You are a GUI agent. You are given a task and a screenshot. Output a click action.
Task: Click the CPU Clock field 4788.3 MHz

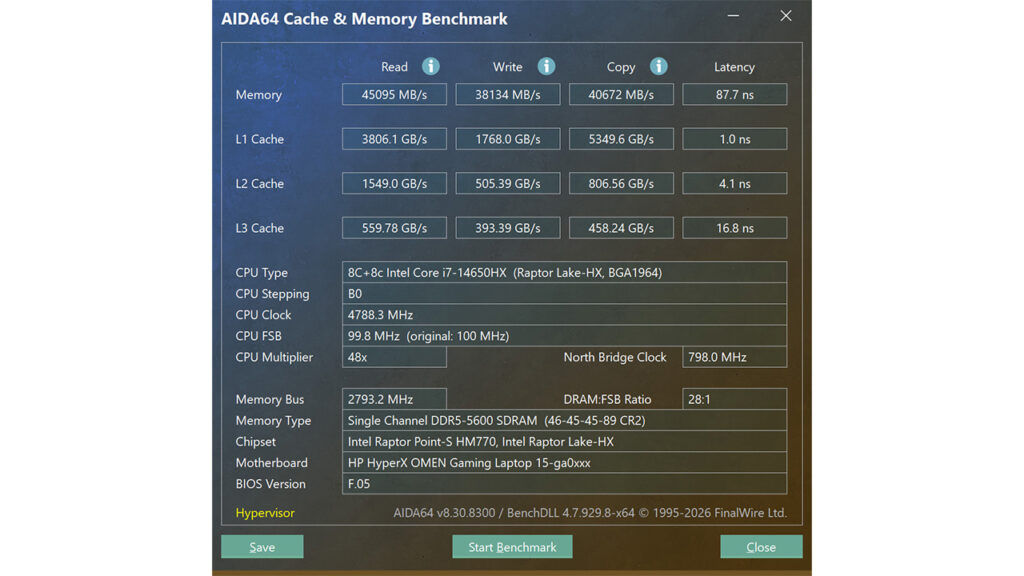[x=564, y=314]
